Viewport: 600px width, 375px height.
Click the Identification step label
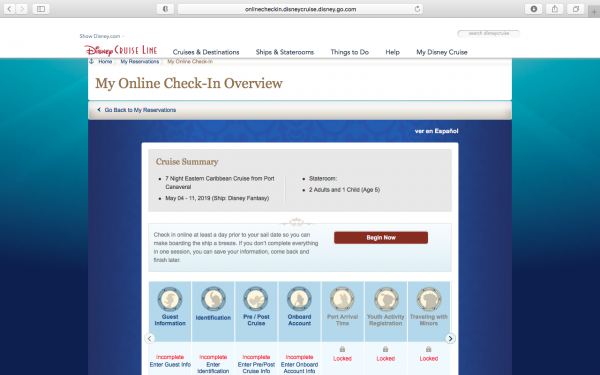click(213, 318)
